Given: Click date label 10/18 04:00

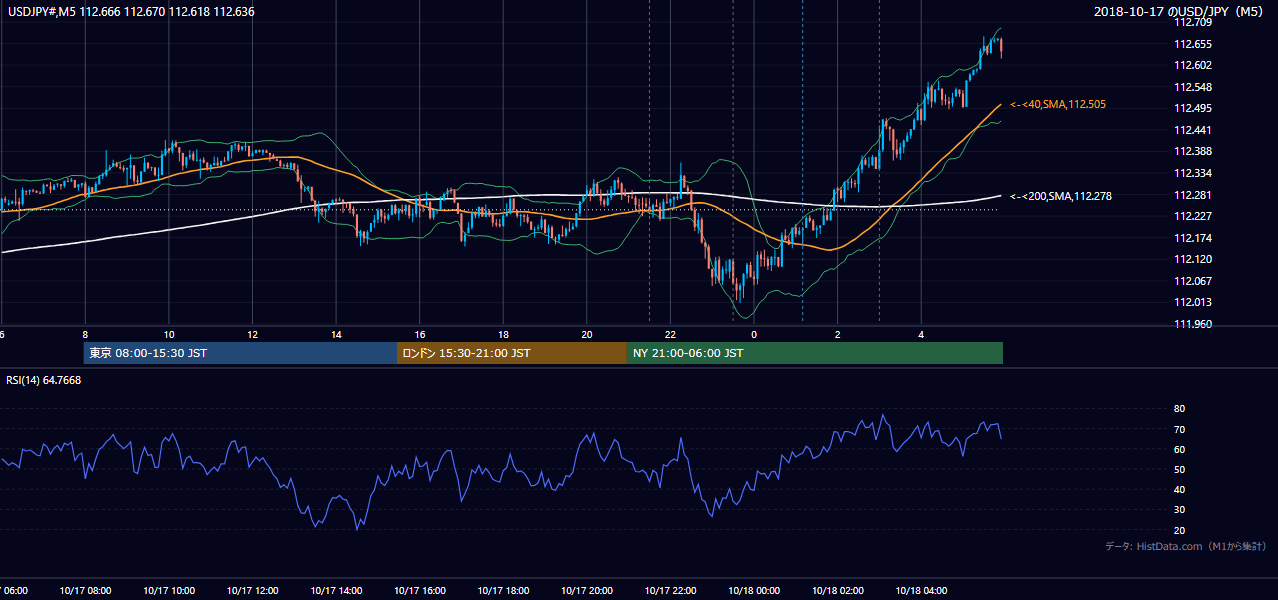Looking at the screenshot, I should click(x=921, y=591).
